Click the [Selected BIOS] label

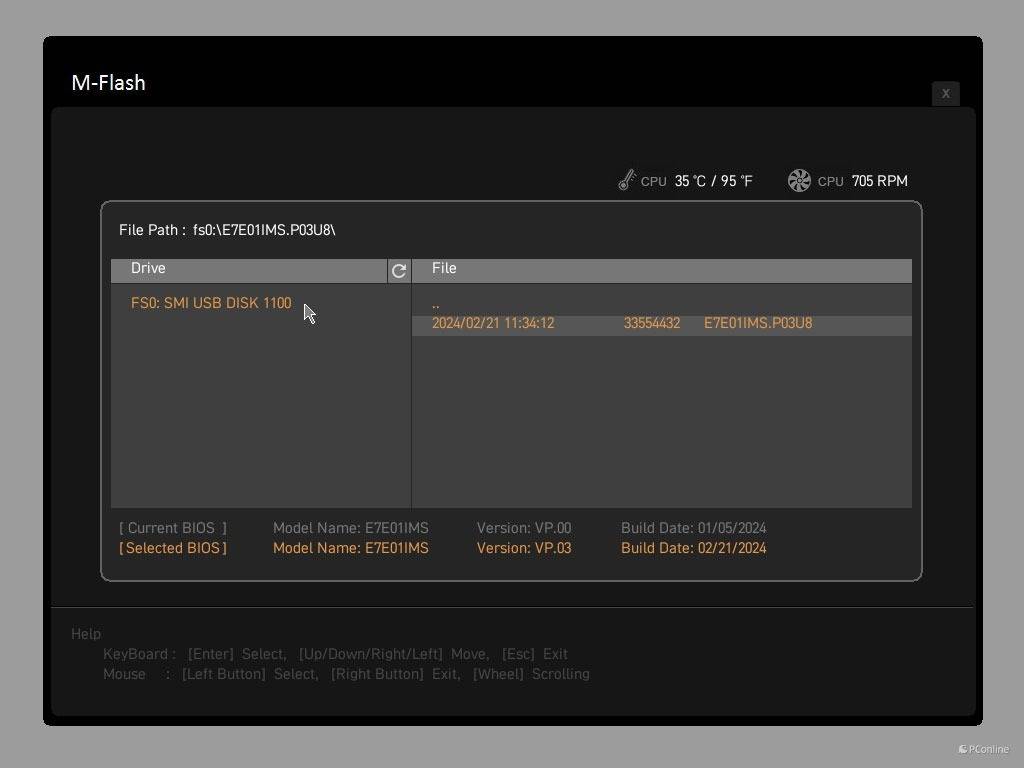click(x=173, y=548)
